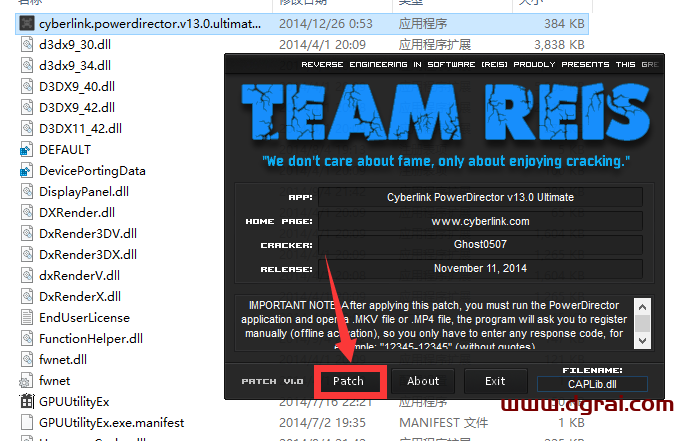Select file name D3DX9_42.dll

point(77,108)
